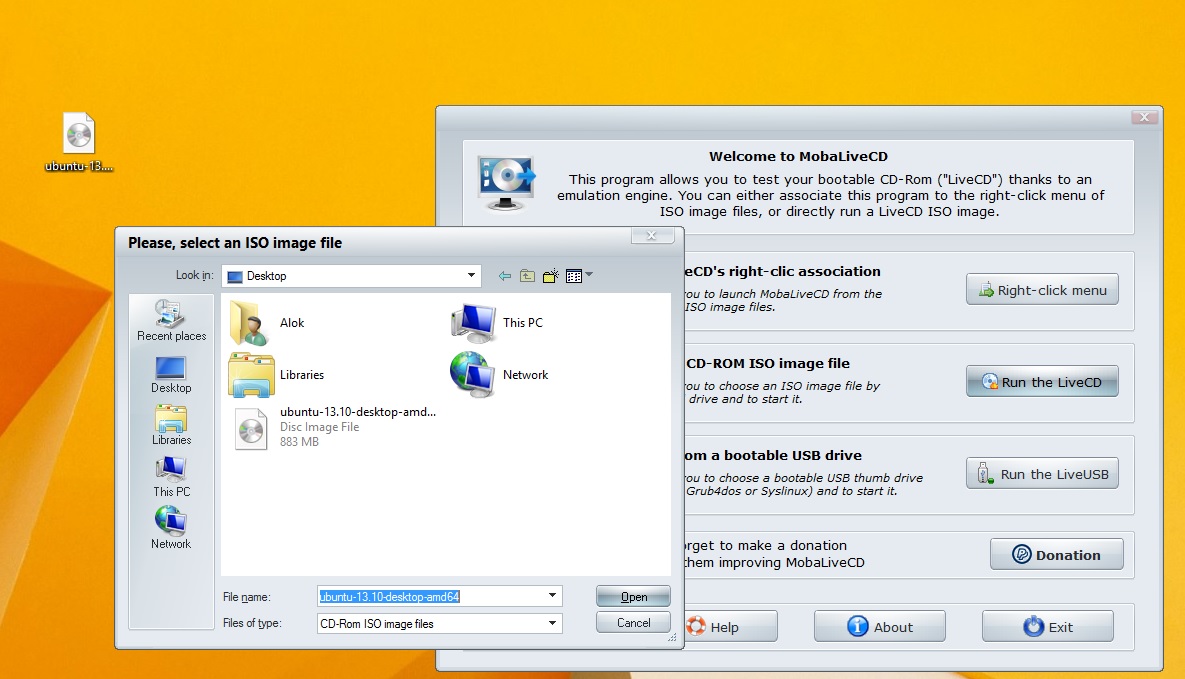Select Libraries in the places sidebar
The width and height of the screenshot is (1185, 679).
click(171, 424)
